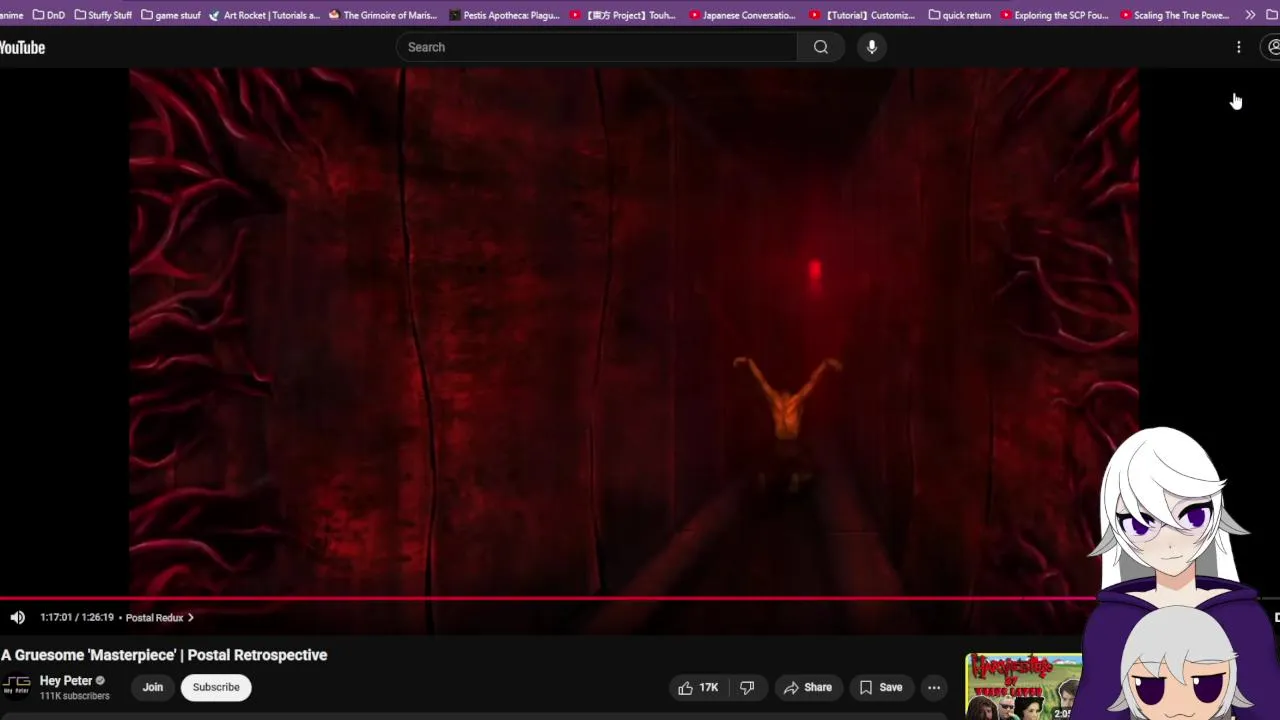1280x720 pixels.
Task: Share the Postal Retrospective video
Action: (x=808, y=687)
